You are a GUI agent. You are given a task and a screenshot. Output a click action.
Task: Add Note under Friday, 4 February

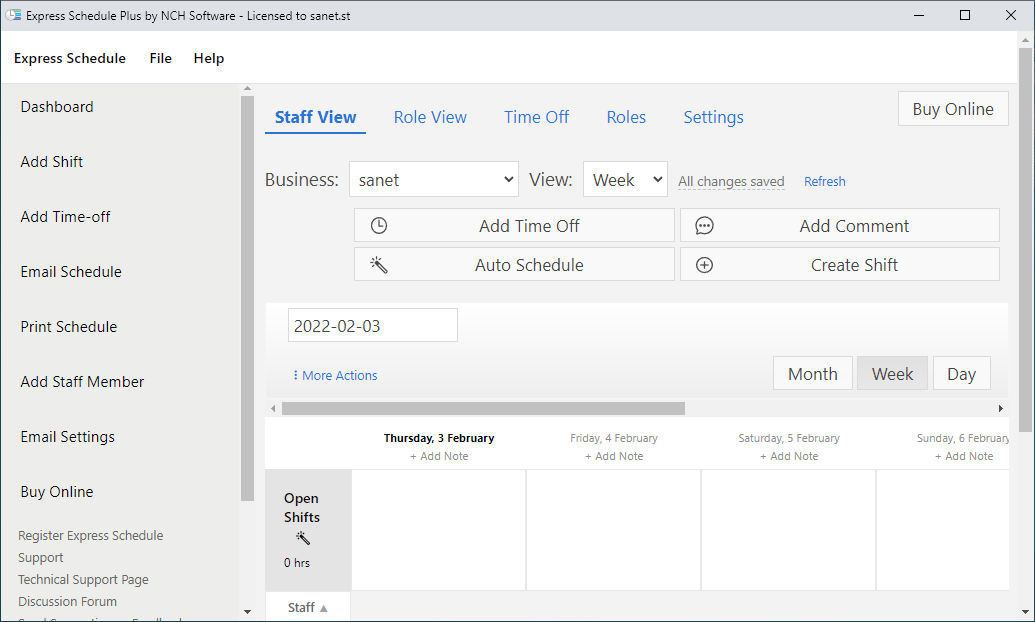(x=614, y=456)
